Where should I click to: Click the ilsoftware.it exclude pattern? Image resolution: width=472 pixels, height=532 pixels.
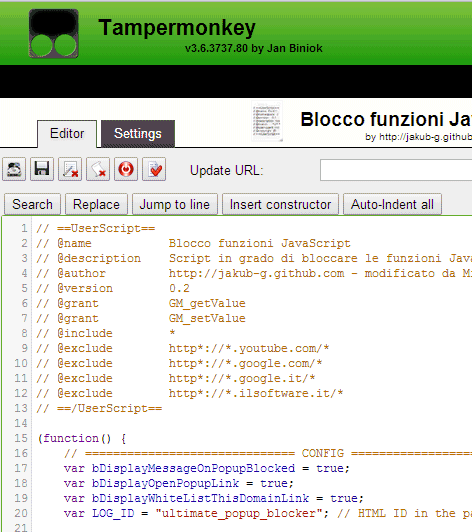click(x=256, y=393)
